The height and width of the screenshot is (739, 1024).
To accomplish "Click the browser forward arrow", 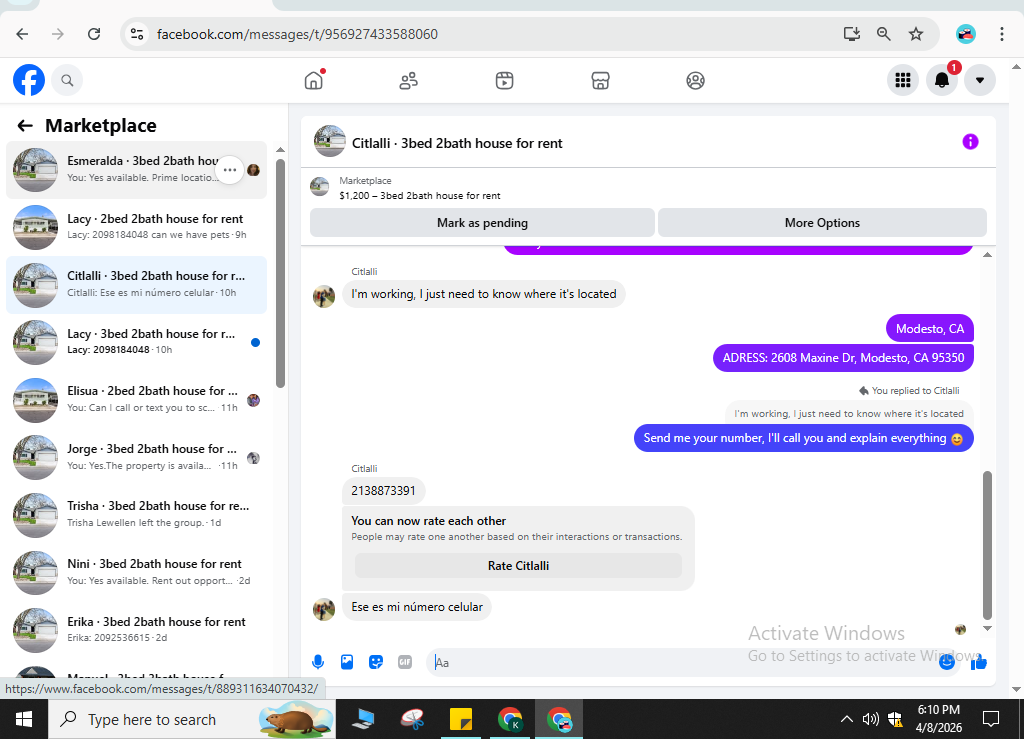I will 58,34.
